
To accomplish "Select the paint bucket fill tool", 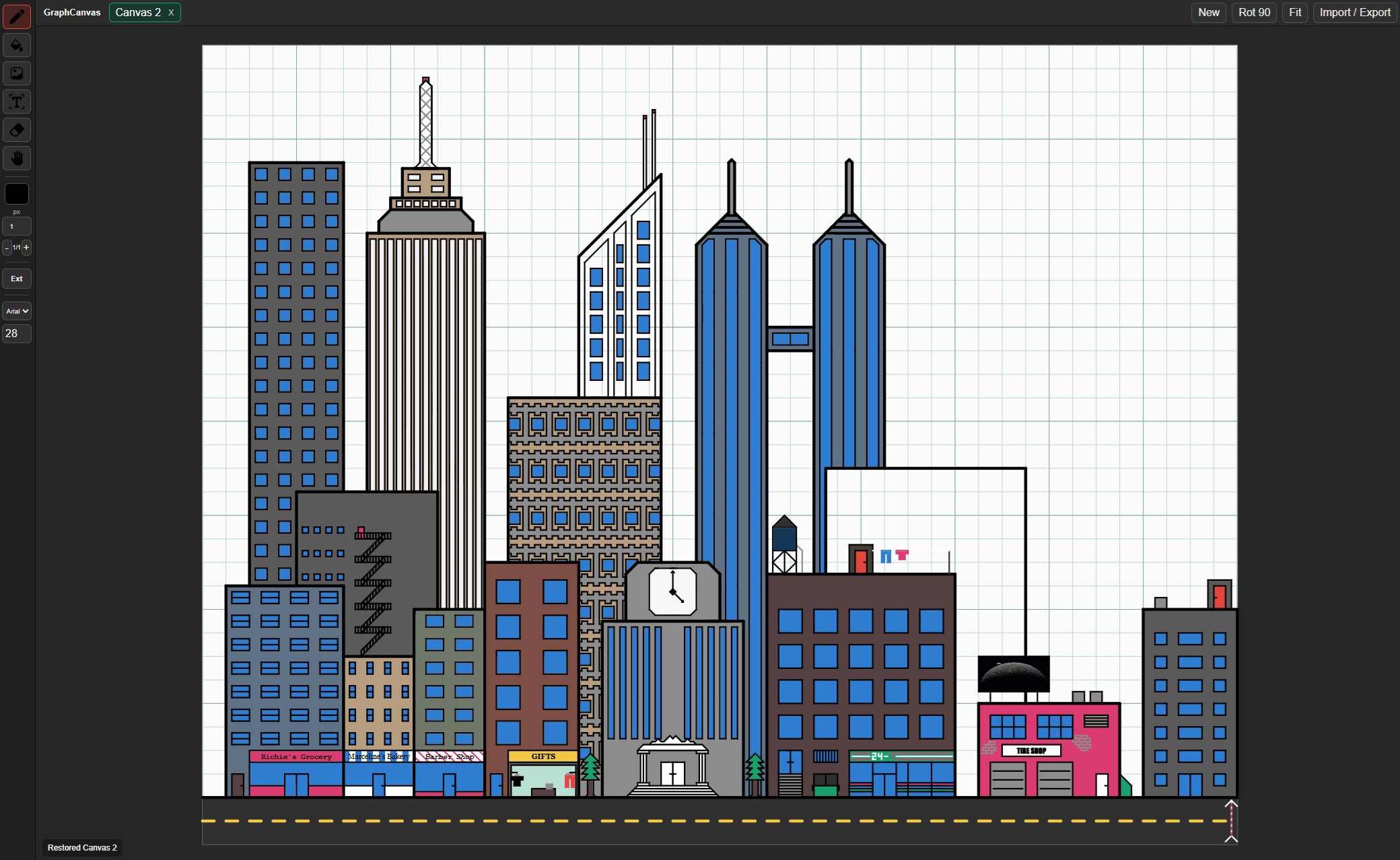I will coord(17,45).
